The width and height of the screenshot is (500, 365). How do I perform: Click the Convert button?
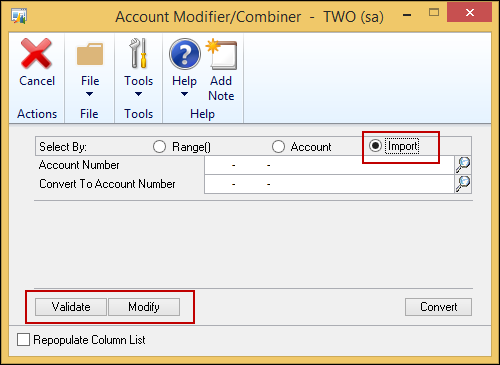438,307
